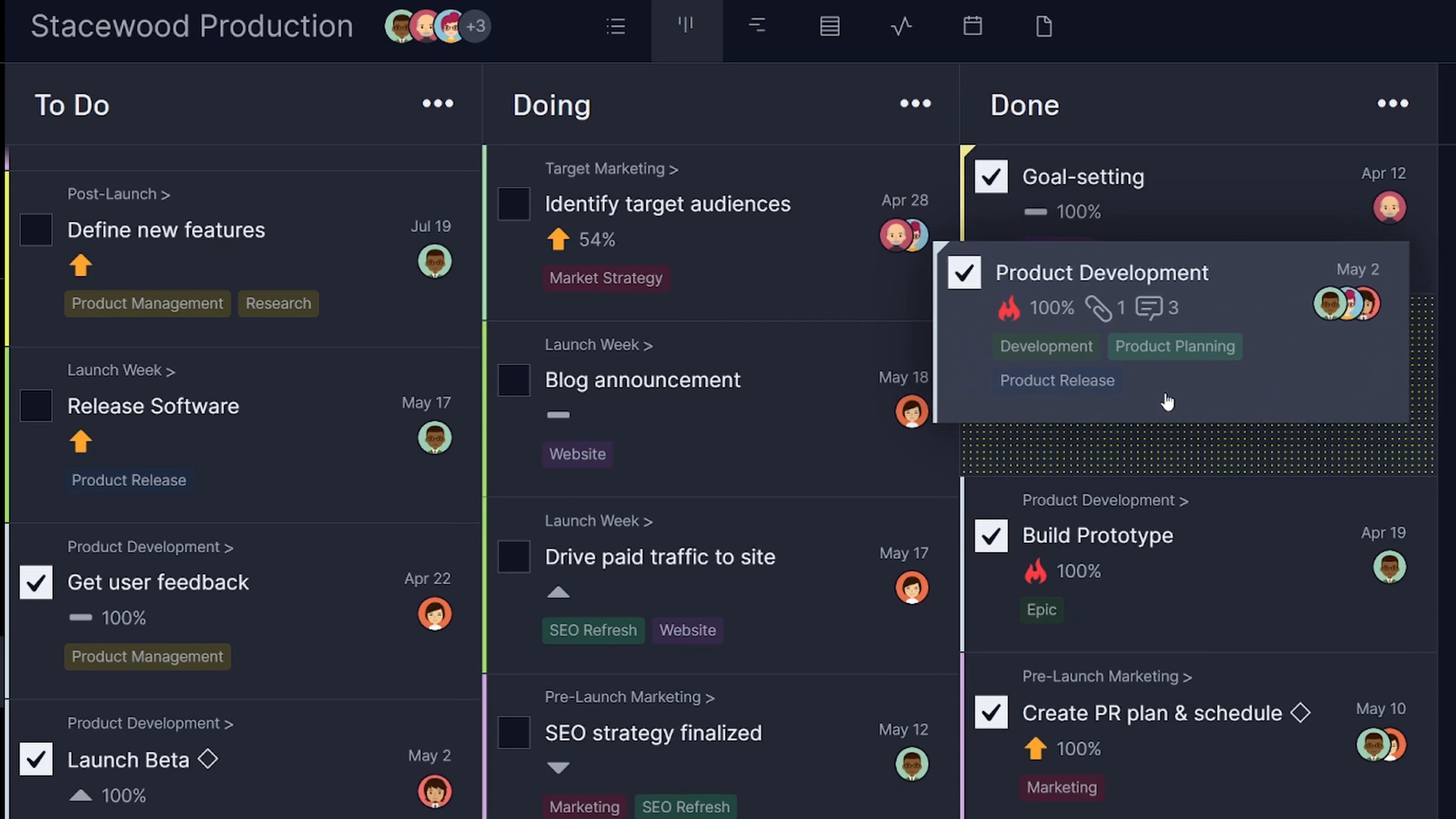Click the Market Strategy tag
The image size is (1456, 819).
[x=606, y=278]
